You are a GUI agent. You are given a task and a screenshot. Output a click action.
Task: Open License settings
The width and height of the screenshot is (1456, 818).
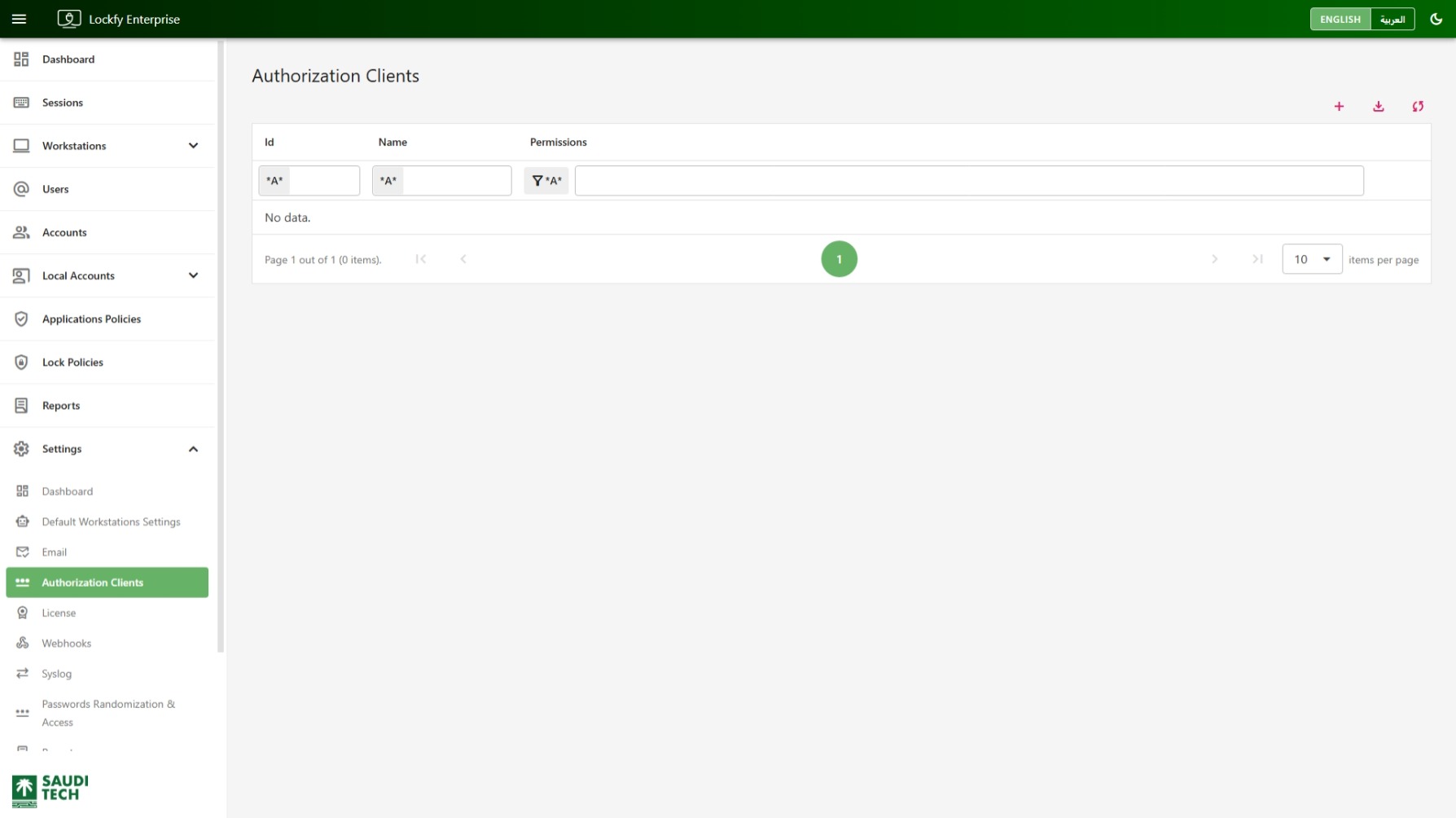click(107, 613)
